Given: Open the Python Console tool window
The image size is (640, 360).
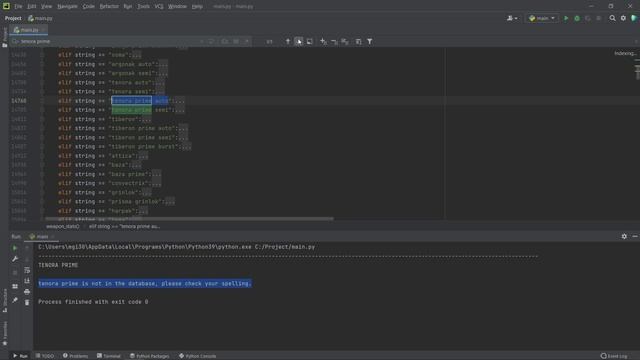Looking at the screenshot, I should coord(198,356).
